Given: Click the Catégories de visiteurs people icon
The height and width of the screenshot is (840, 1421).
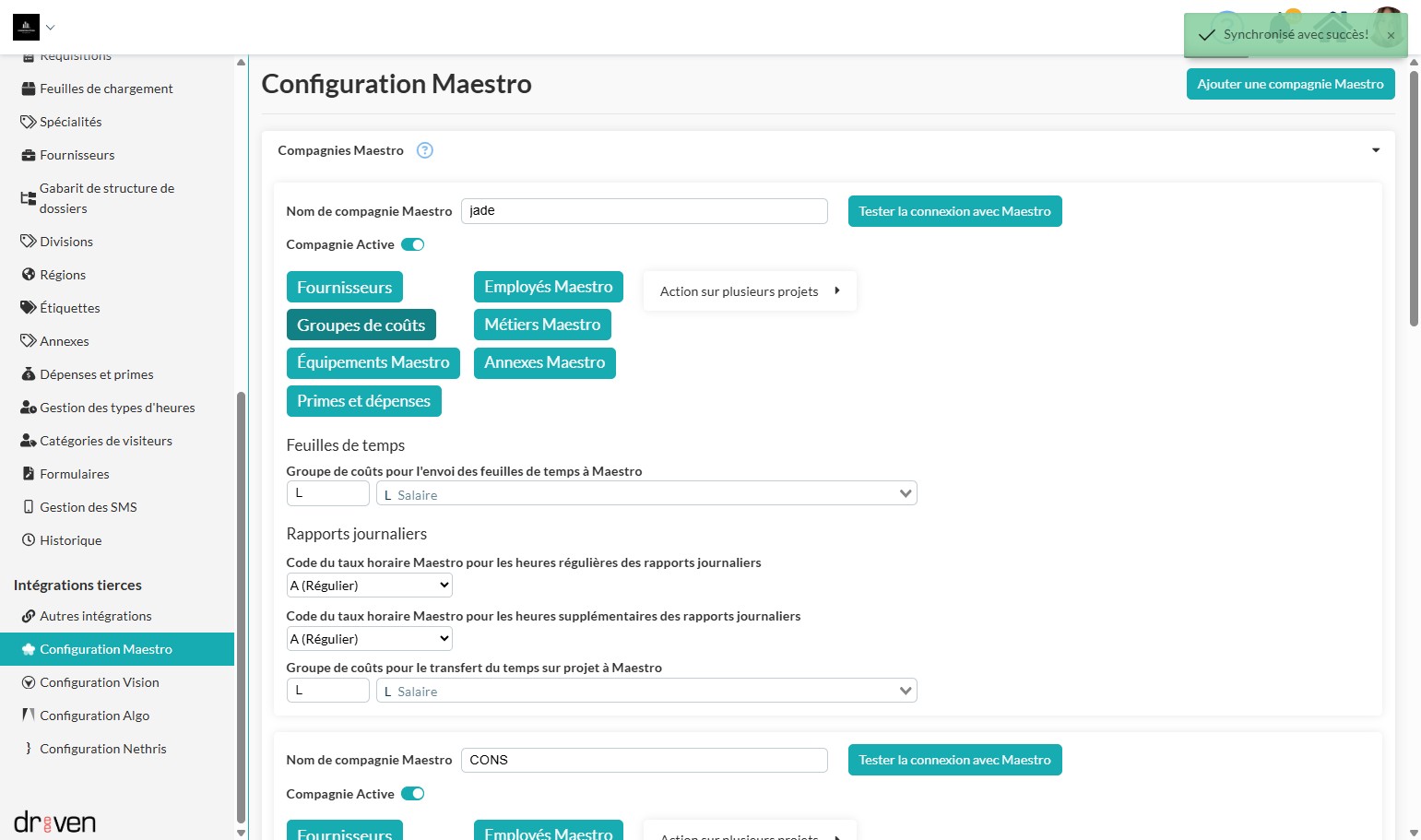Looking at the screenshot, I should 29,441.
